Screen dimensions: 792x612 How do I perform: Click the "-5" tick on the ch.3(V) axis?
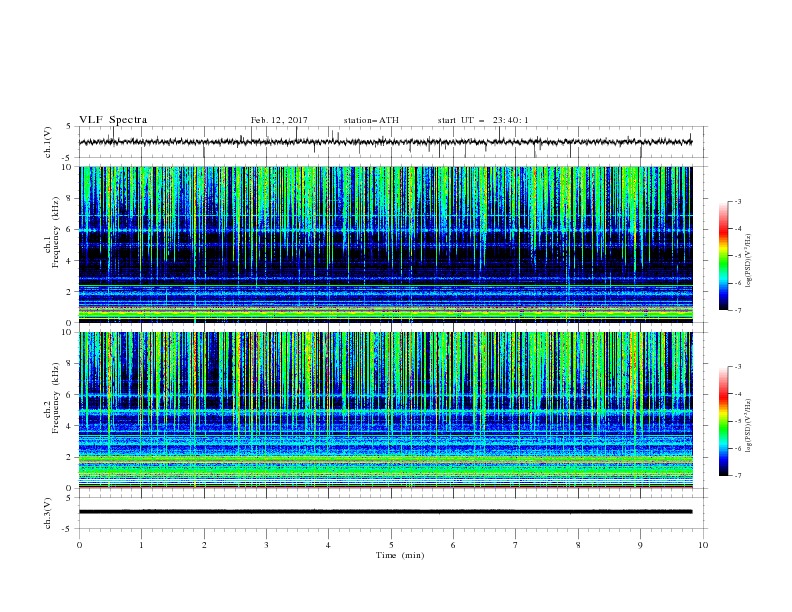(68, 529)
